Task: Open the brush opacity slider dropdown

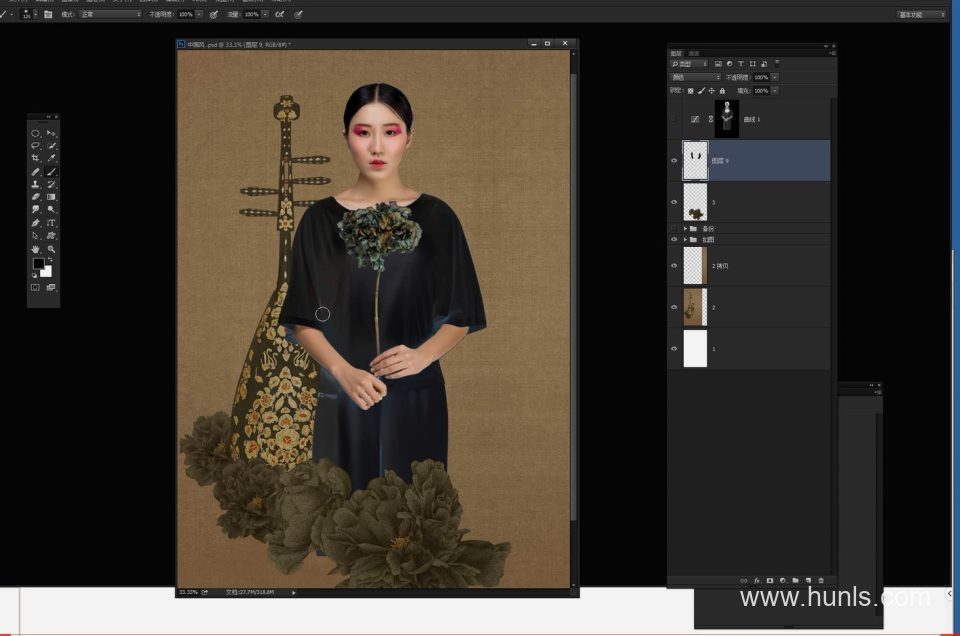Action: pyautogui.click(x=199, y=14)
